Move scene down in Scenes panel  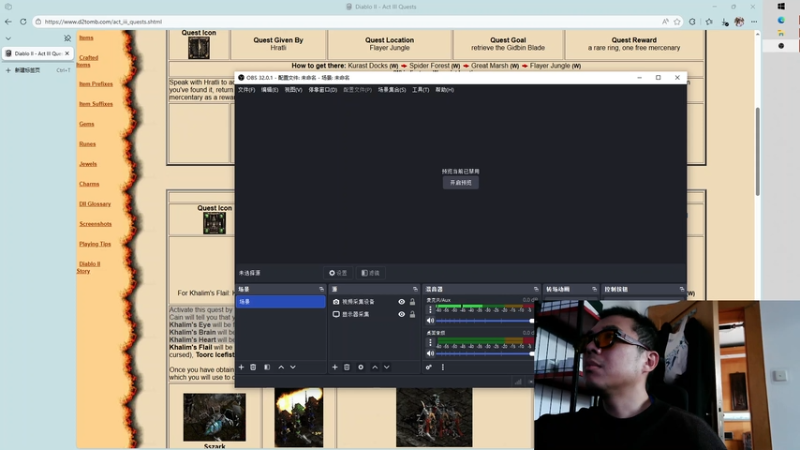coord(293,367)
